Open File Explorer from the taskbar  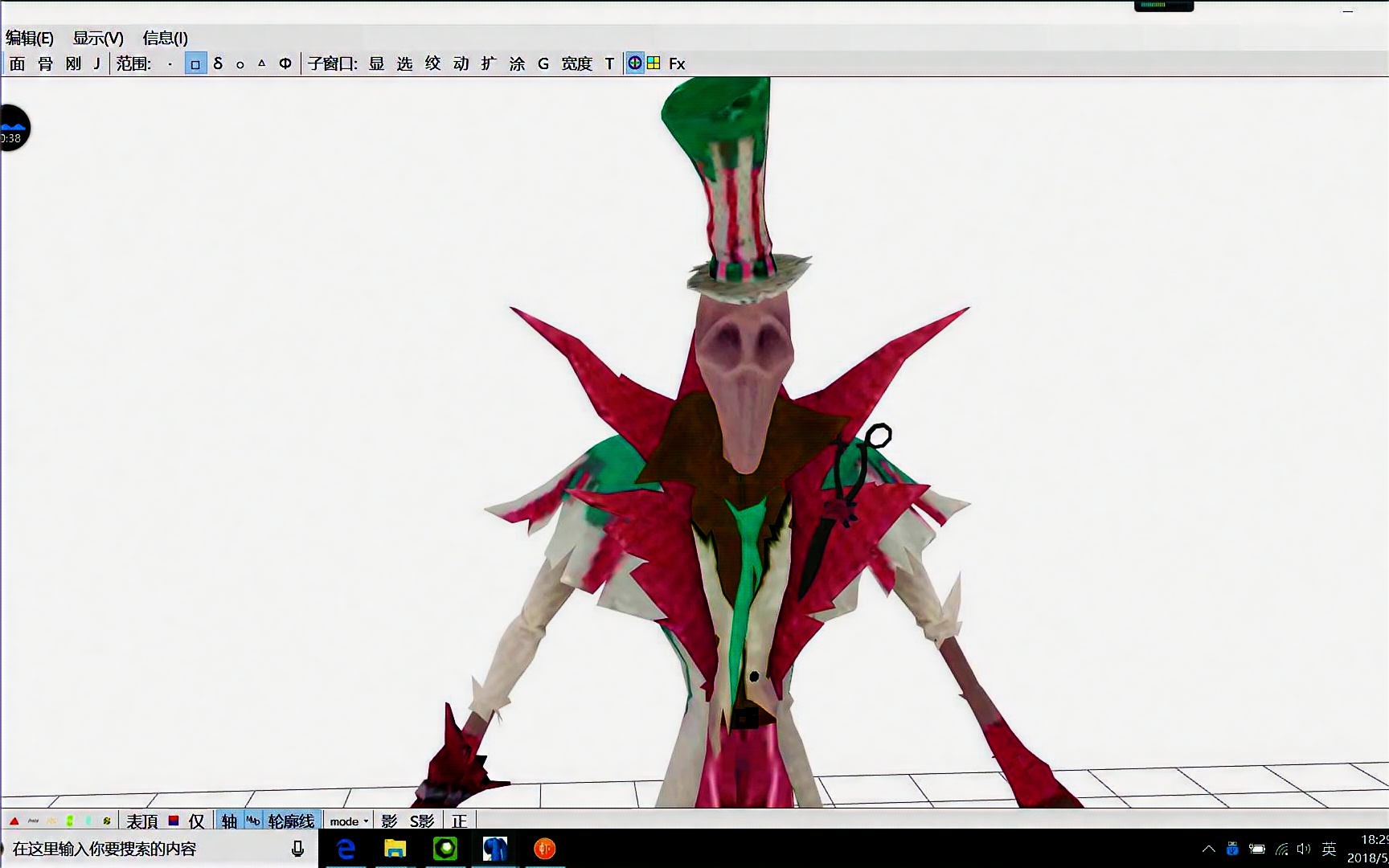pos(395,849)
